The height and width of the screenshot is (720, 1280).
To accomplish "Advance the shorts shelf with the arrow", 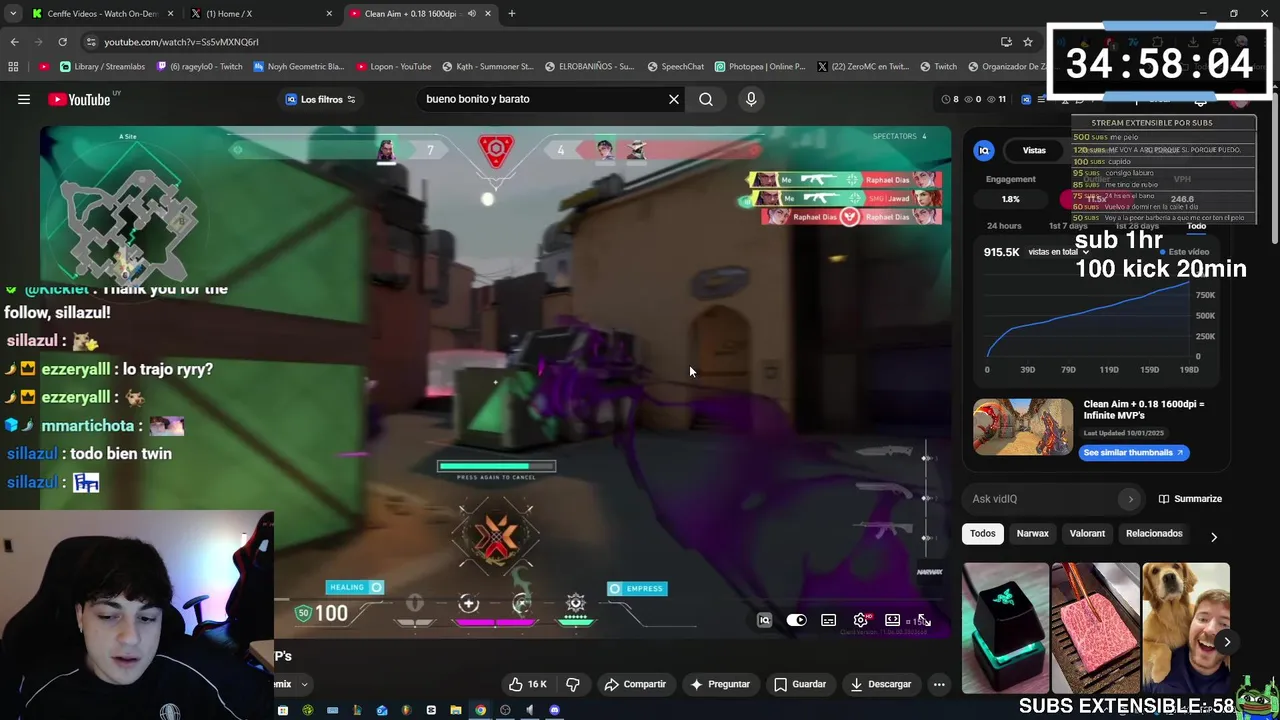I will [1227, 642].
